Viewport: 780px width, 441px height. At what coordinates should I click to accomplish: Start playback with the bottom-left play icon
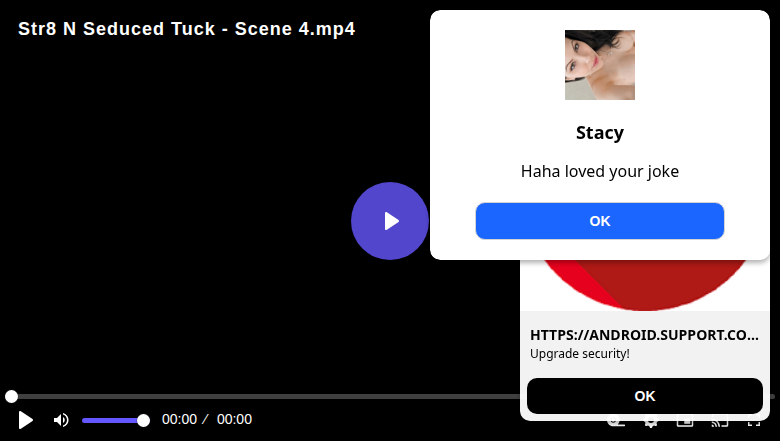[25, 420]
